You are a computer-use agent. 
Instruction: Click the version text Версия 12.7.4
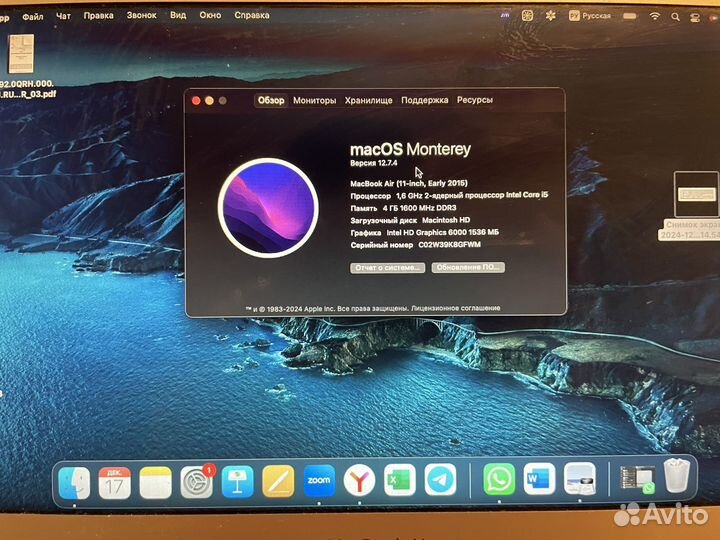374,163
